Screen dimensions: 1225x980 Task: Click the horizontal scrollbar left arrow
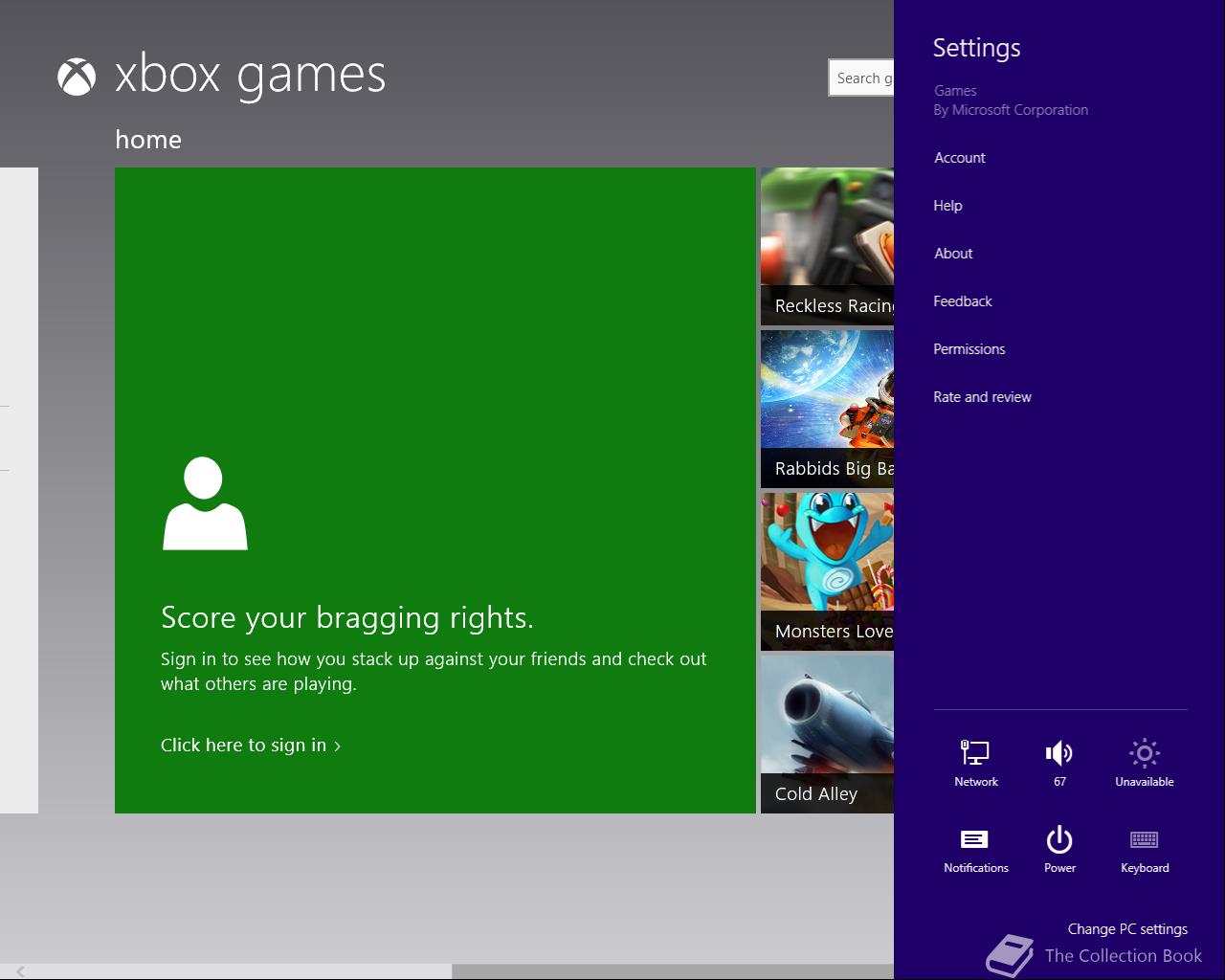point(19,971)
